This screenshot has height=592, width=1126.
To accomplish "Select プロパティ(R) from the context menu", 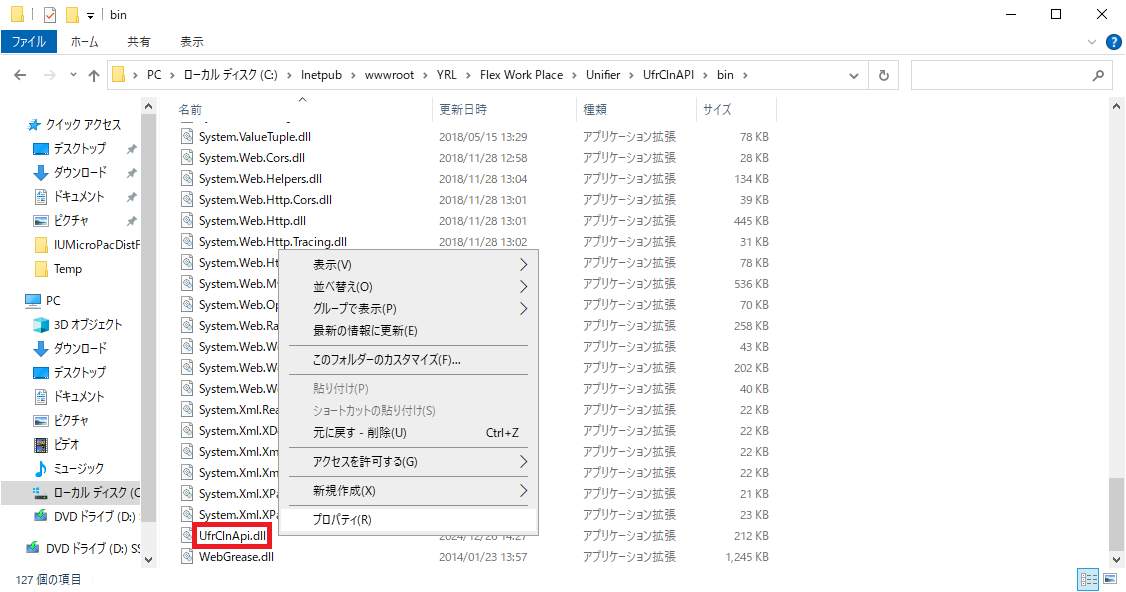I will pos(342,520).
